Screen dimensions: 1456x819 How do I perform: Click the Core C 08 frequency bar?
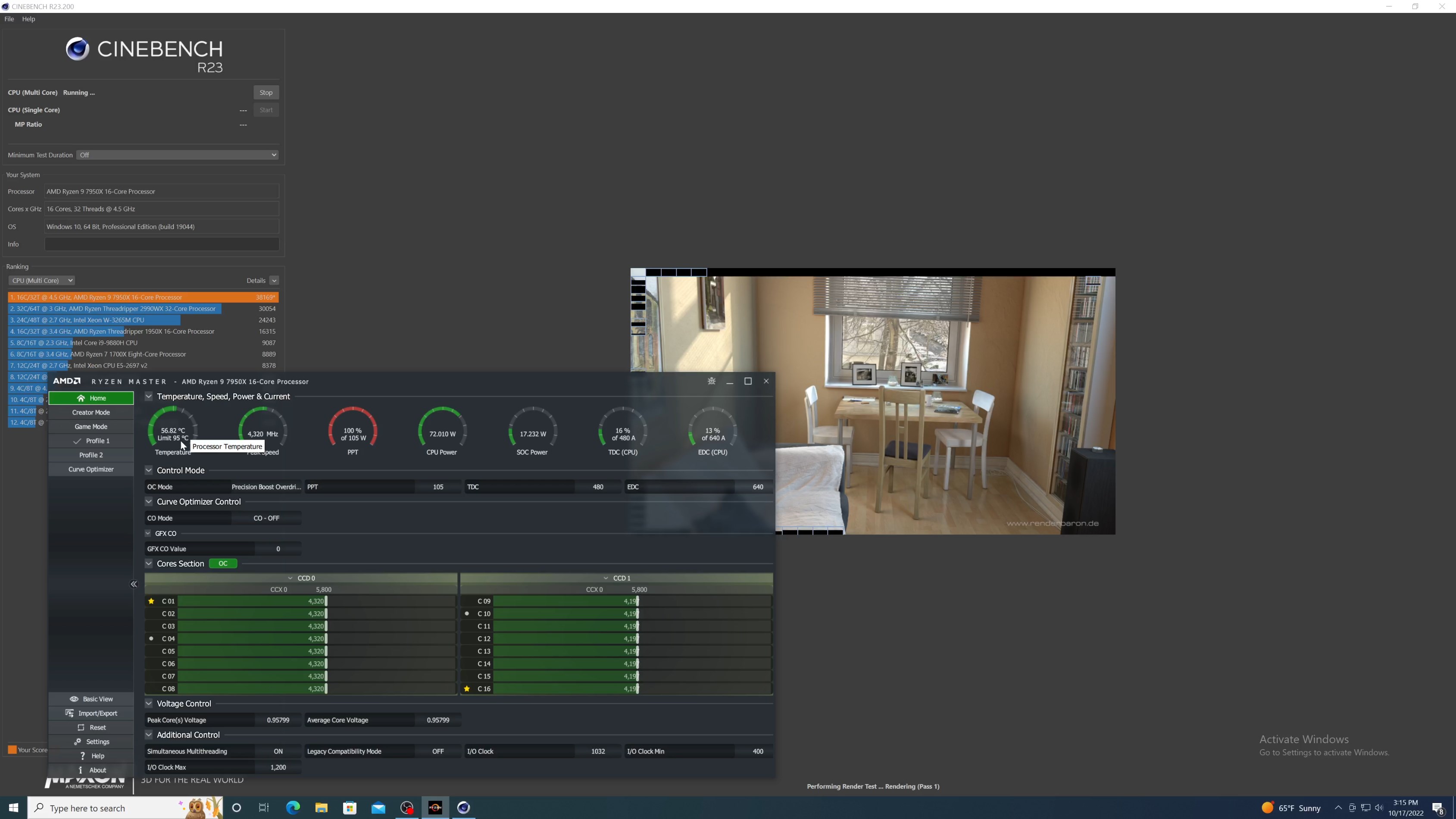(x=316, y=688)
